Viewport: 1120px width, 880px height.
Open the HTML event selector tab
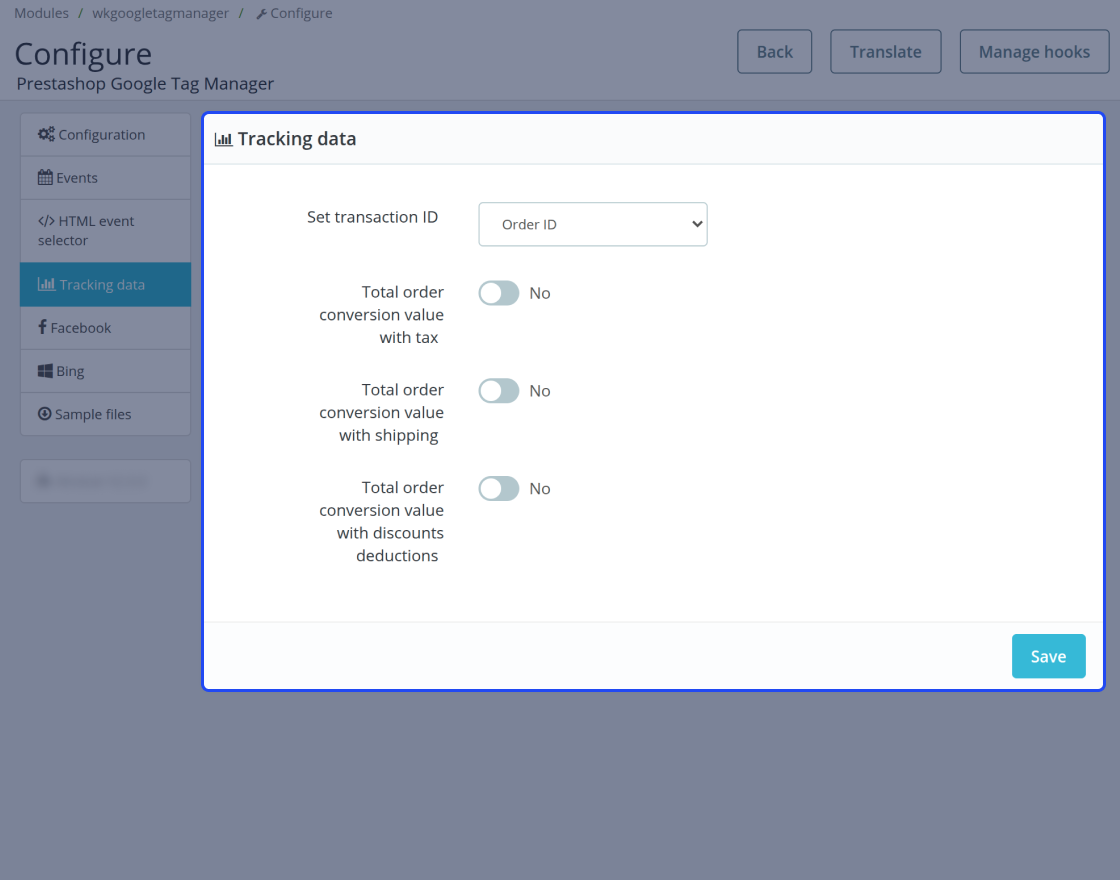pyautogui.click(x=106, y=231)
